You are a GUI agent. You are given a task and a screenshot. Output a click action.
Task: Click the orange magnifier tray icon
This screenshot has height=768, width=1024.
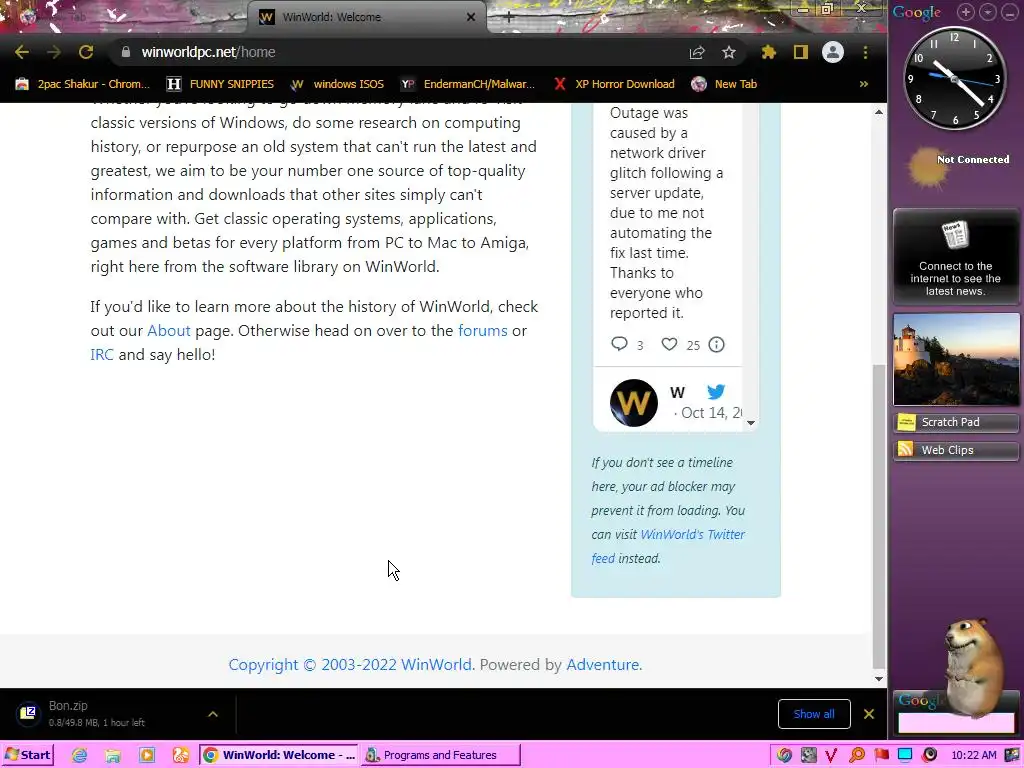coord(857,755)
